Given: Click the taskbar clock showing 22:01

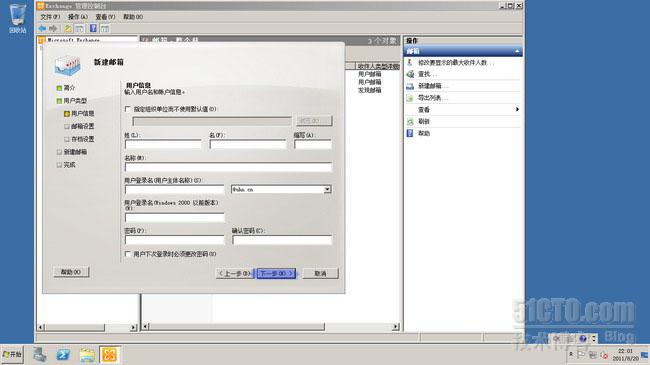Looking at the screenshot, I should 626,355.
